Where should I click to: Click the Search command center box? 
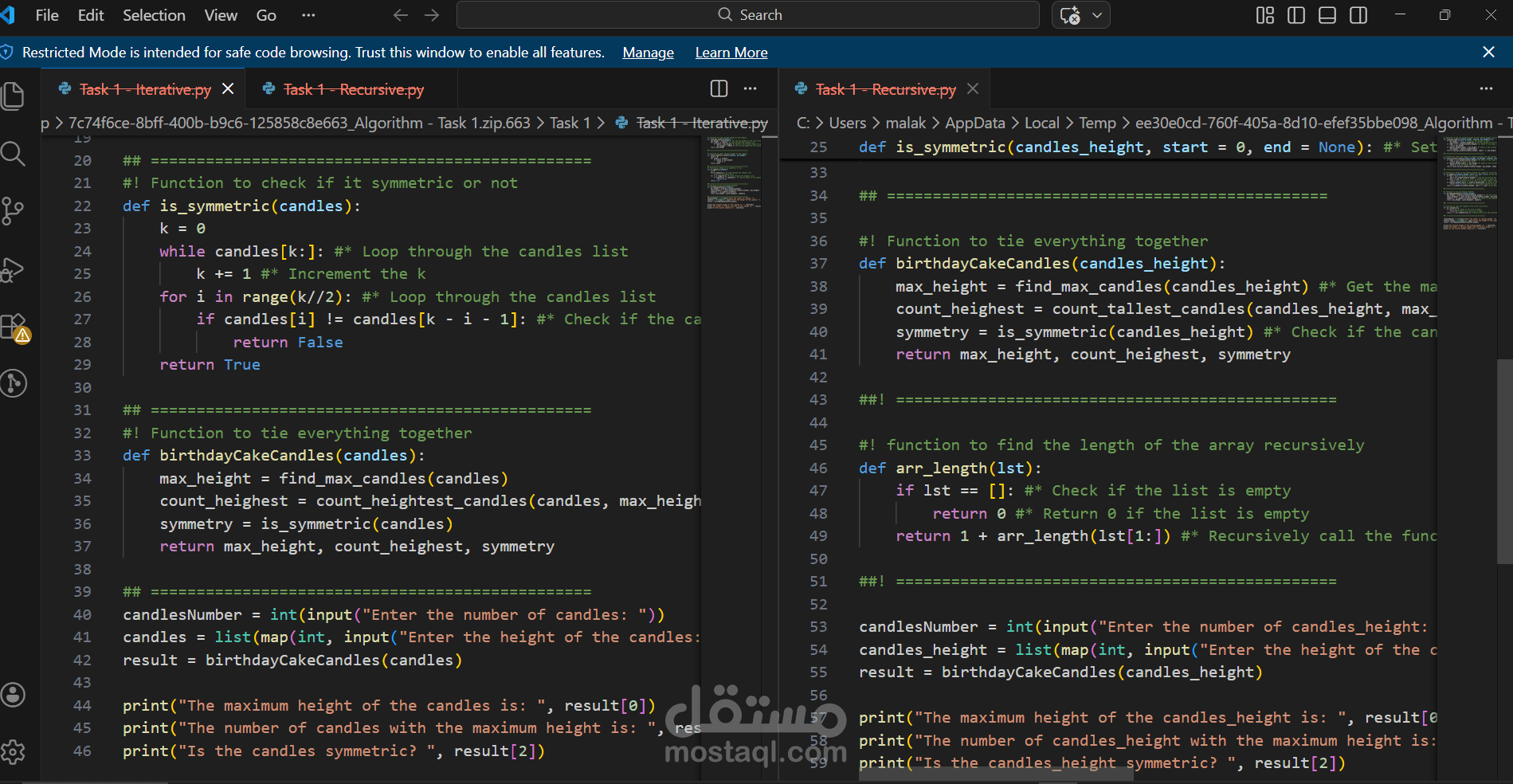(x=748, y=15)
